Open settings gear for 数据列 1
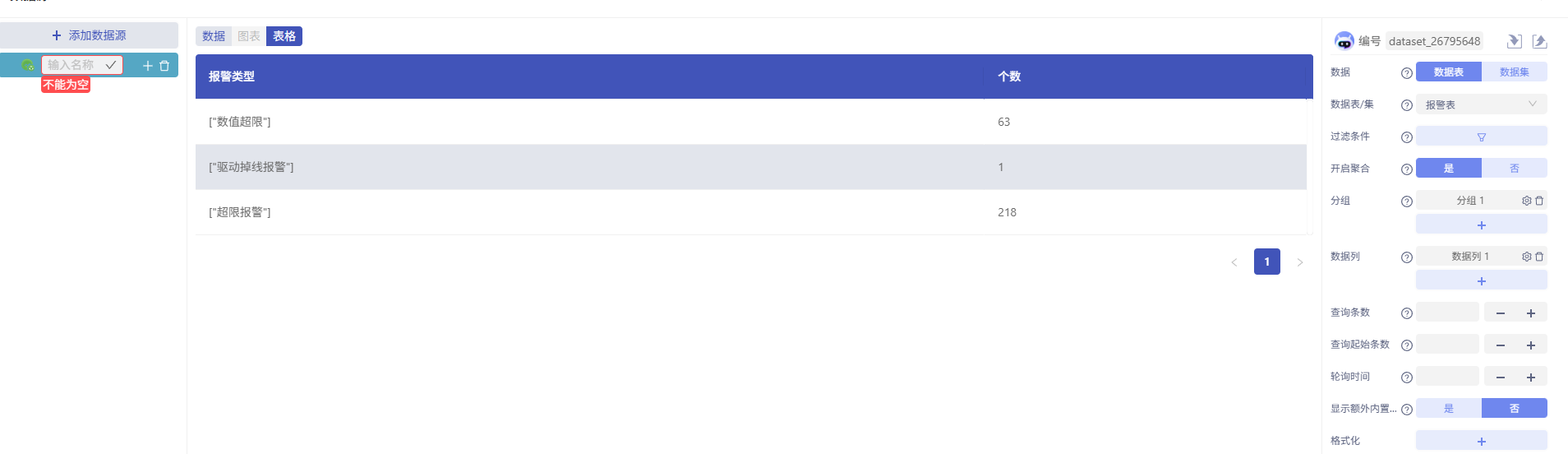 pyautogui.click(x=1526, y=257)
